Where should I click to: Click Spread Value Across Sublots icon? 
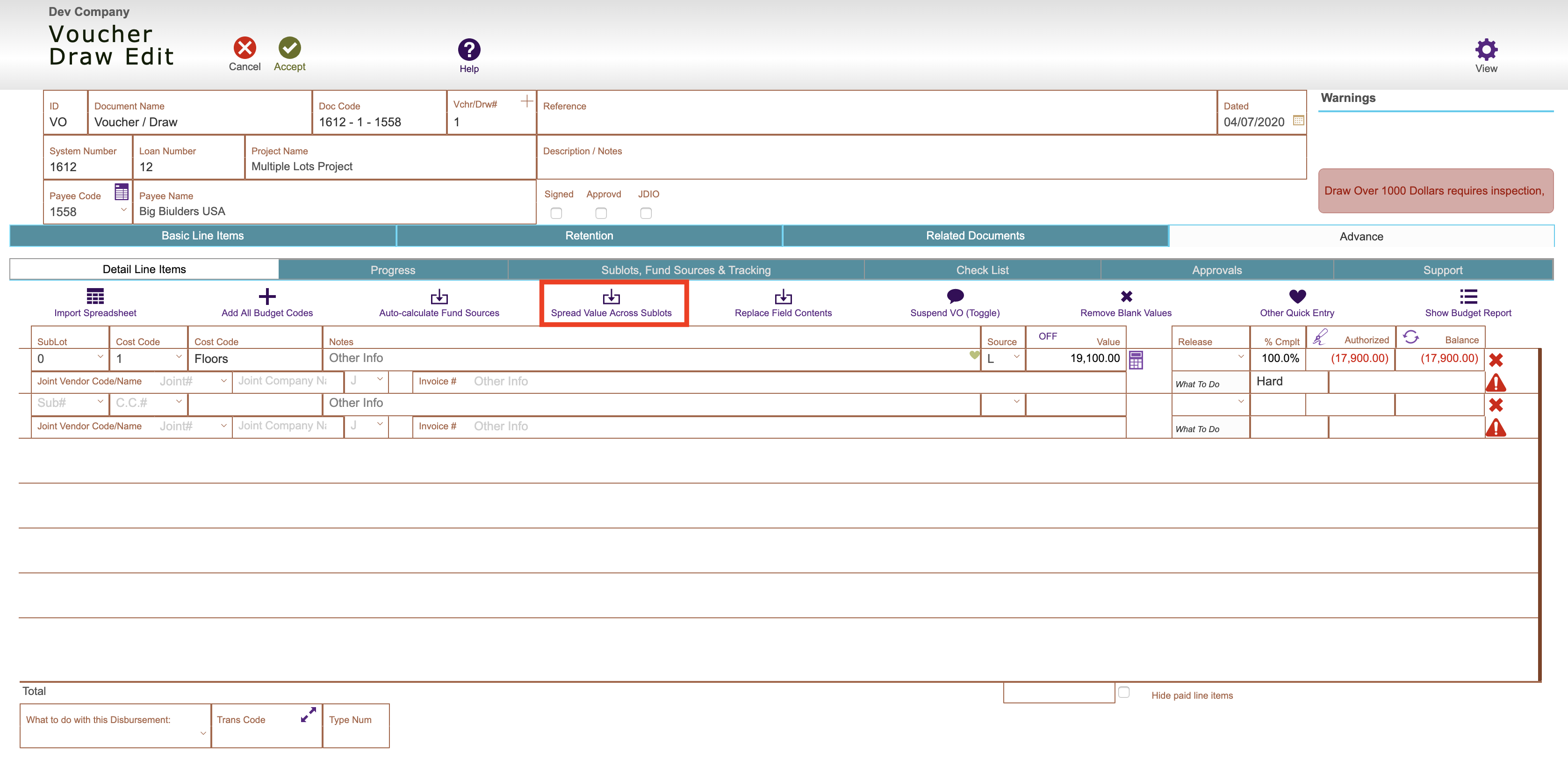(x=611, y=297)
